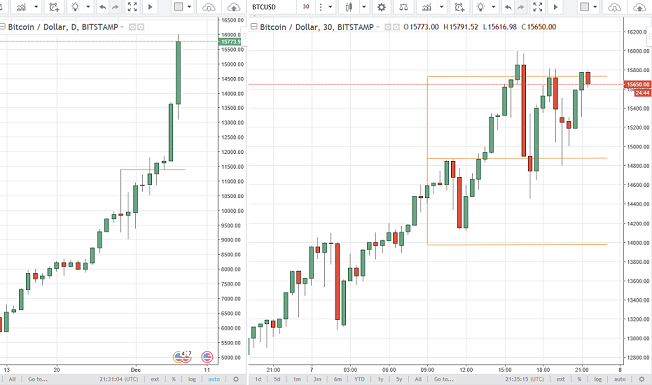Open Indicators on the right 30-minute chart toolbar
This screenshot has height=385, width=652.
point(427,7)
